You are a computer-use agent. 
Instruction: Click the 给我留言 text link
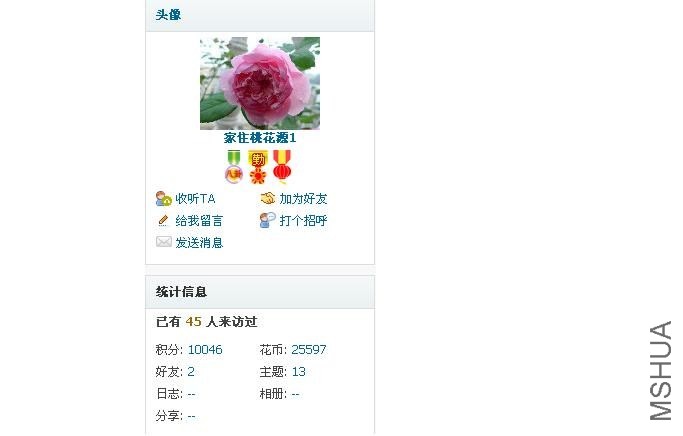coord(199,221)
